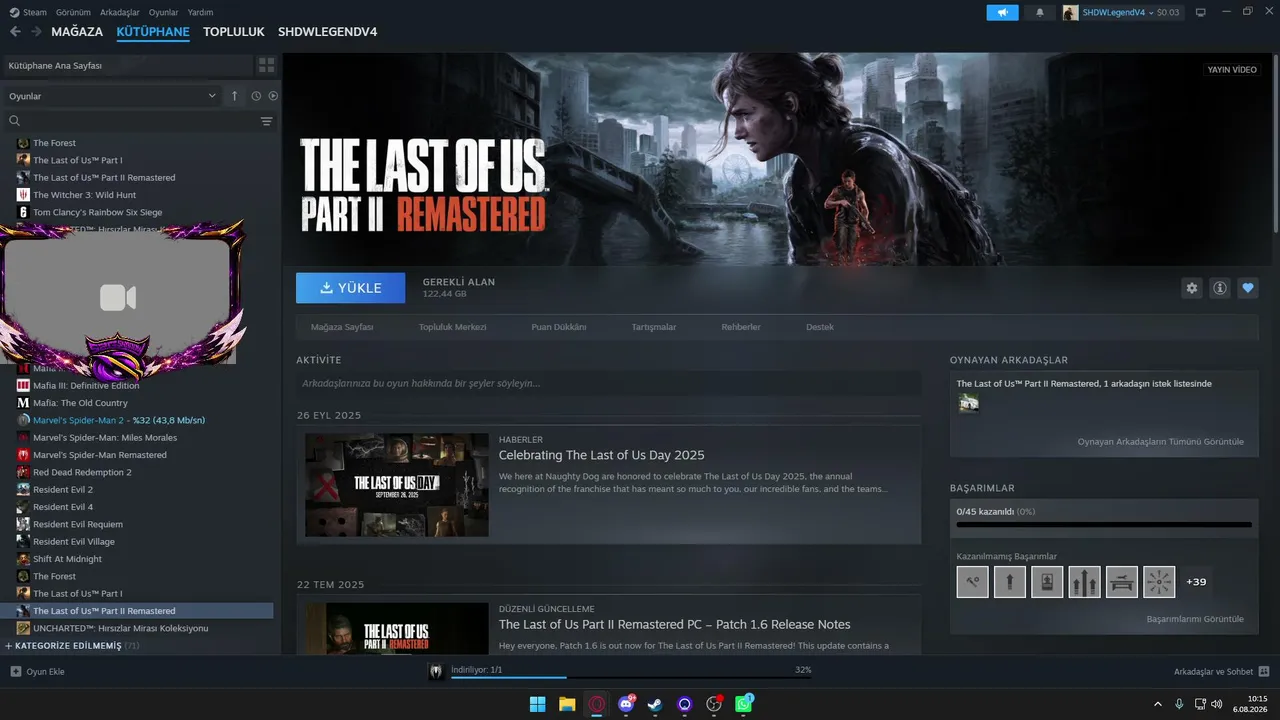Toggle favorite with the heart icon

pos(1248,288)
